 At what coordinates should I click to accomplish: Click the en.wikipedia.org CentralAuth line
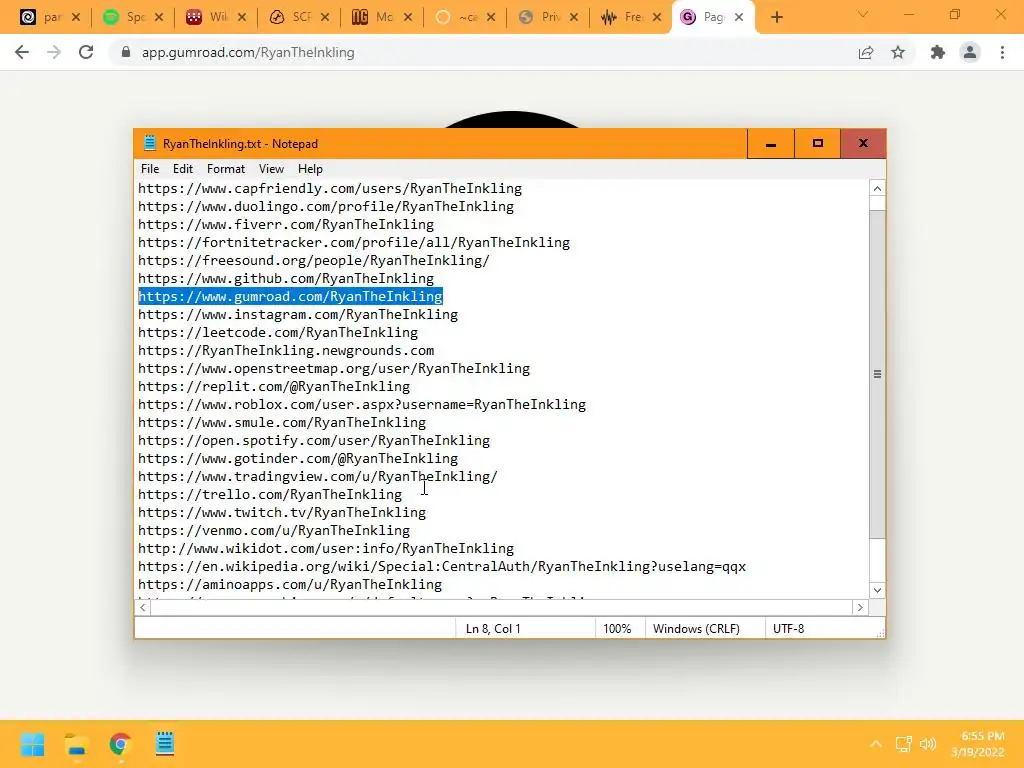click(441, 567)
